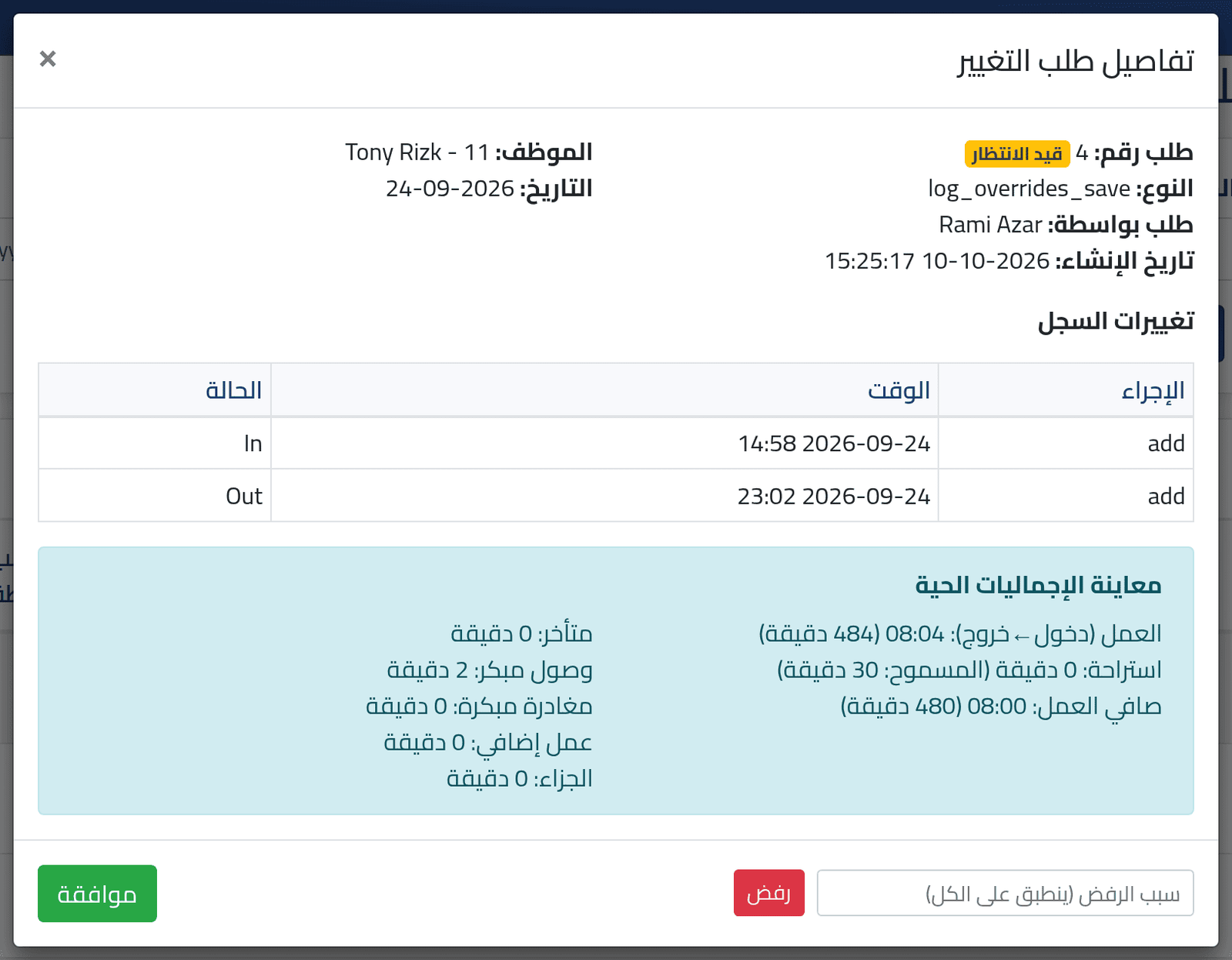Click the الجزاء 0 دقيقة line

(x=520, y=778)
